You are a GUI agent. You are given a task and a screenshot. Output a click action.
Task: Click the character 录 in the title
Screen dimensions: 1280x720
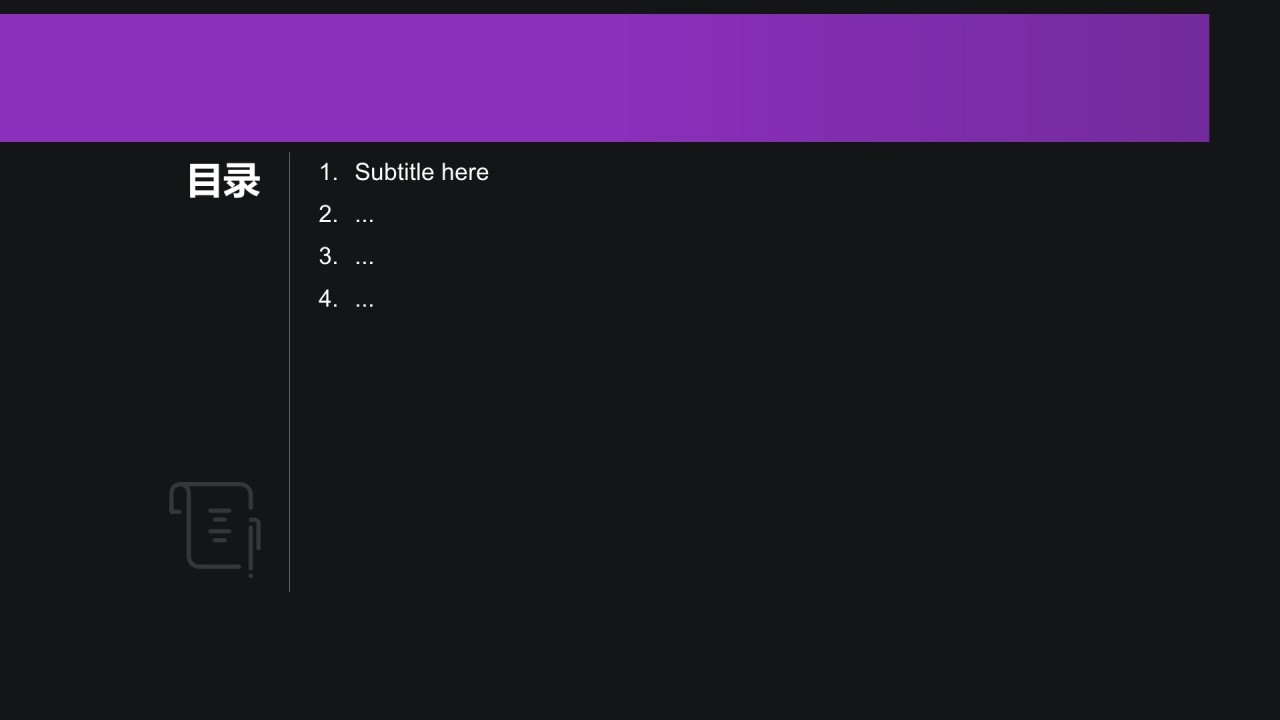(x=242, y=181)
